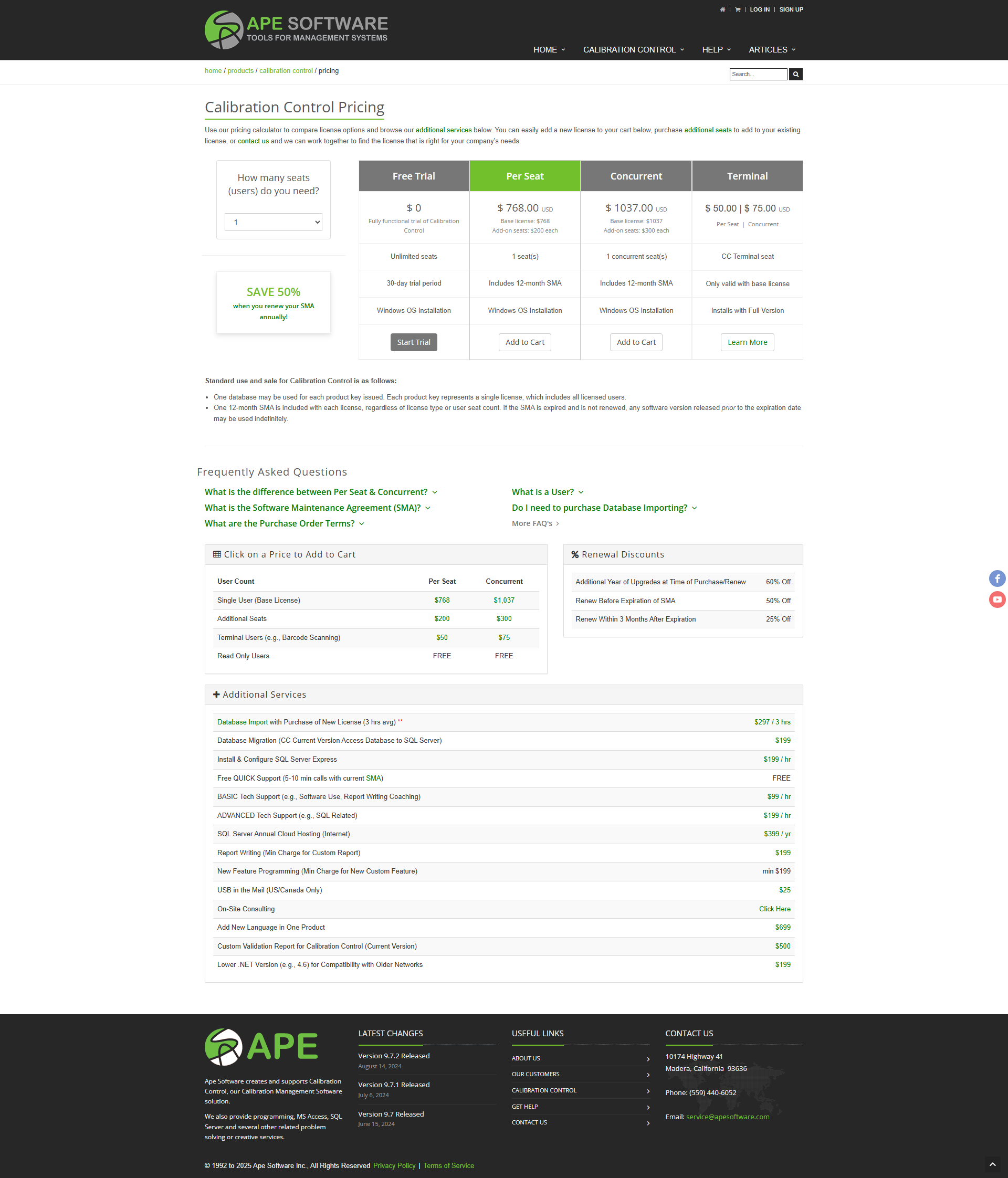Click the APE logo in the footer
1008x1178 pixels.
(261, 1047)
